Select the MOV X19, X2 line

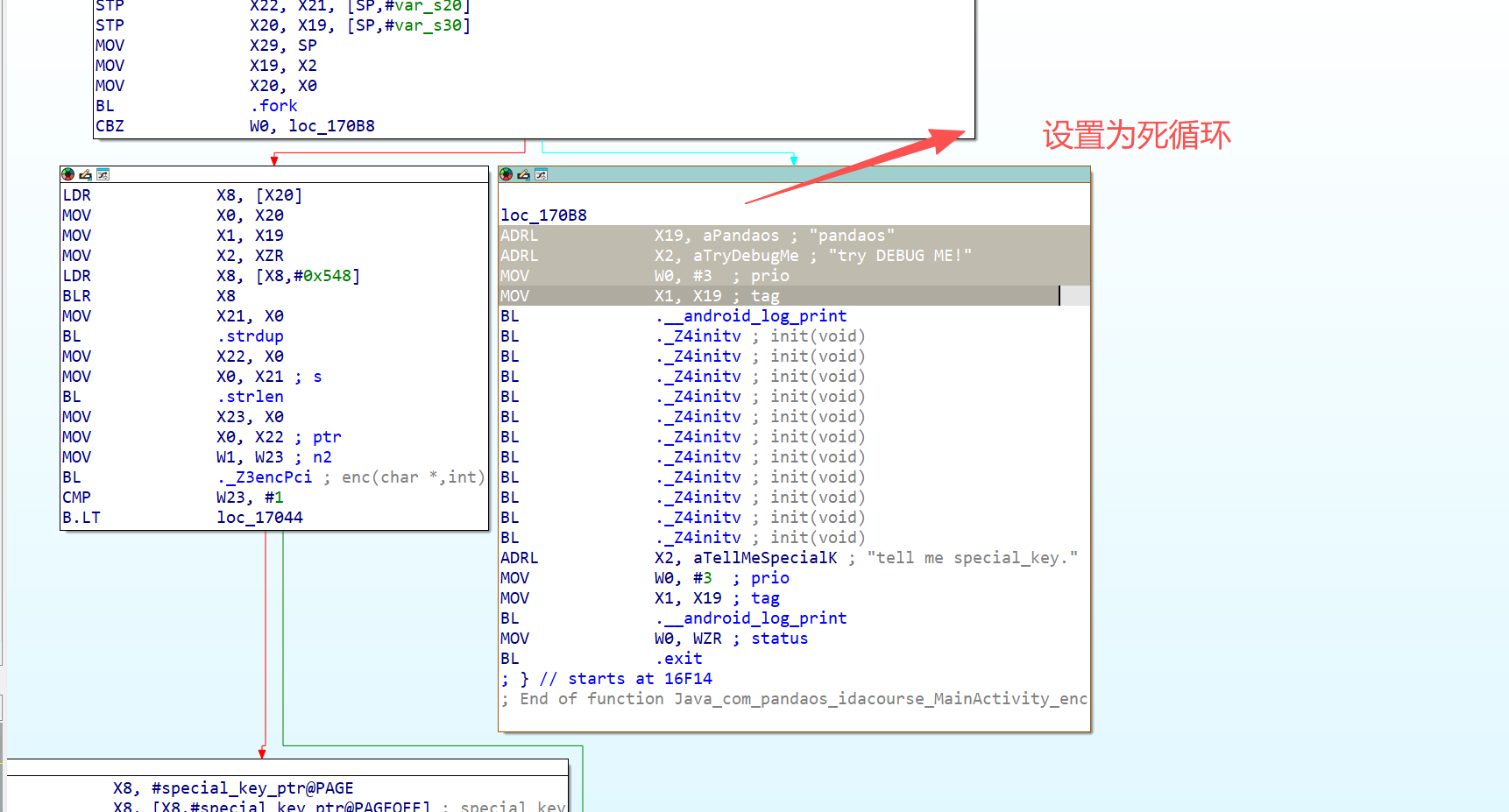pyautogui.click(x=206, y=66)
